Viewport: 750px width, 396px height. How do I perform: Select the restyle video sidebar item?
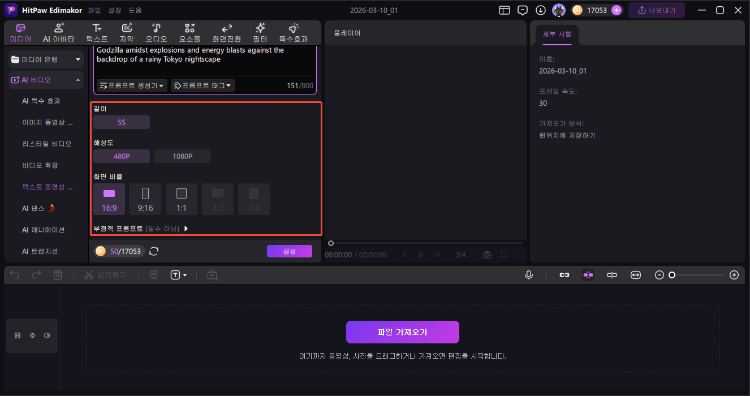(47, 143)
